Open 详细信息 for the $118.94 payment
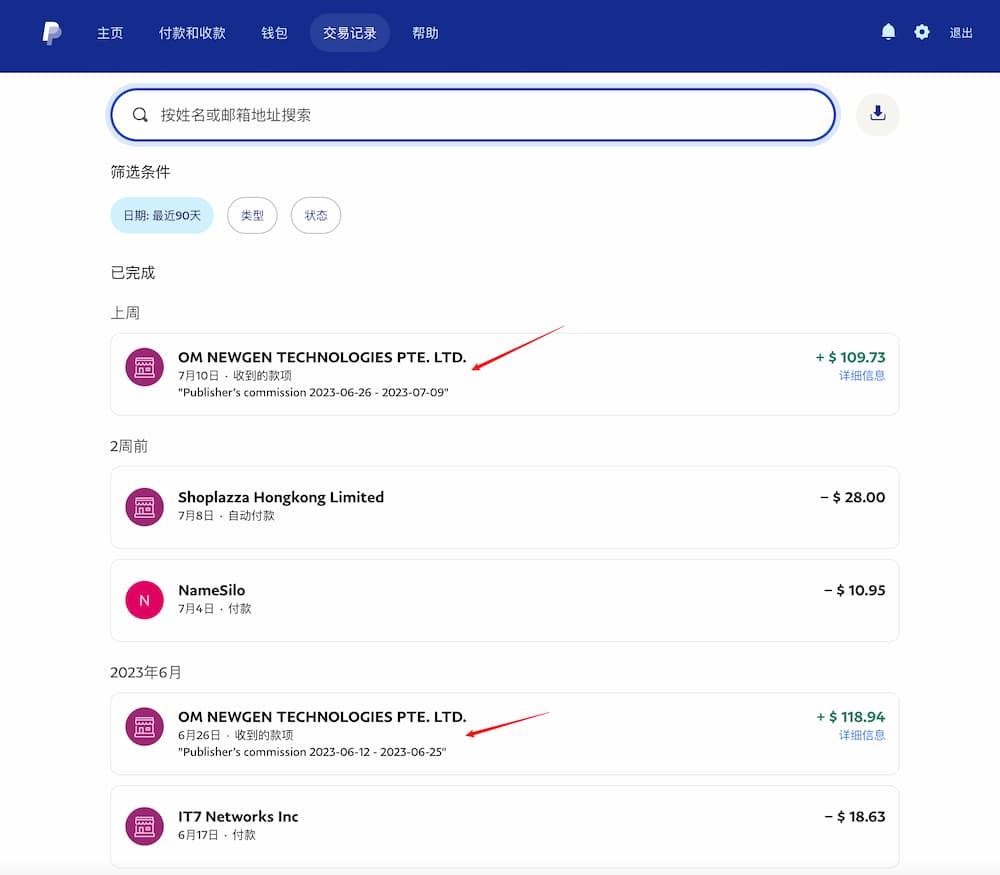The image size is (1000, 875). point(862,735)
